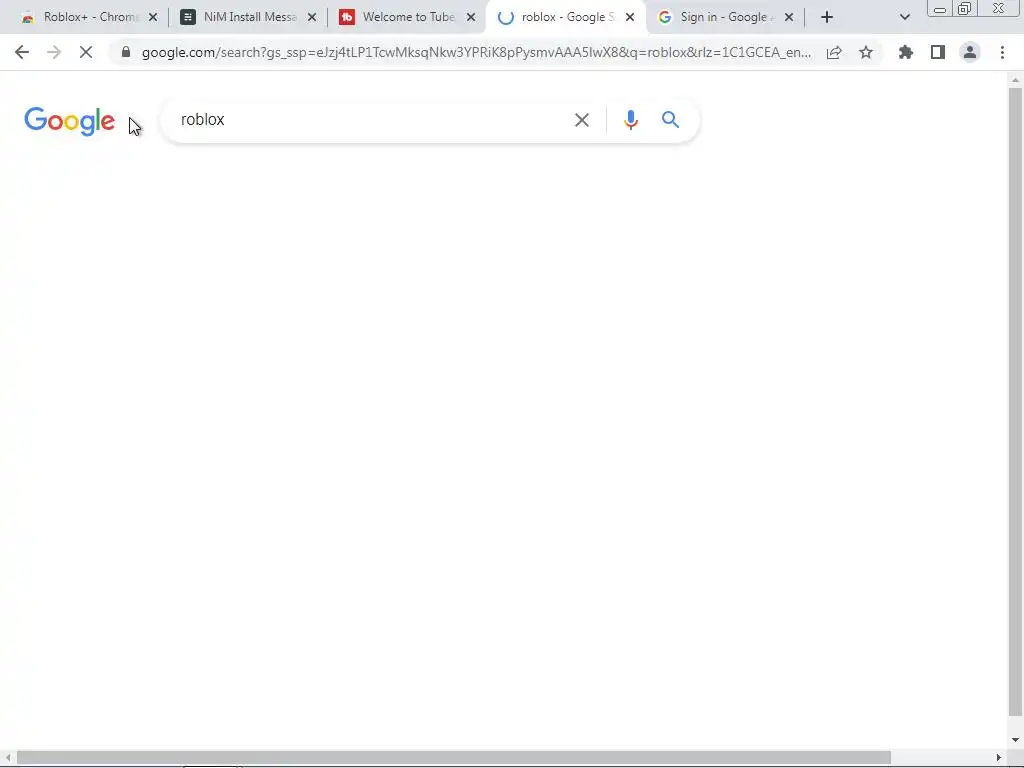
Task: Open the Extensions puzzle icon
Action: coord(905,52)
